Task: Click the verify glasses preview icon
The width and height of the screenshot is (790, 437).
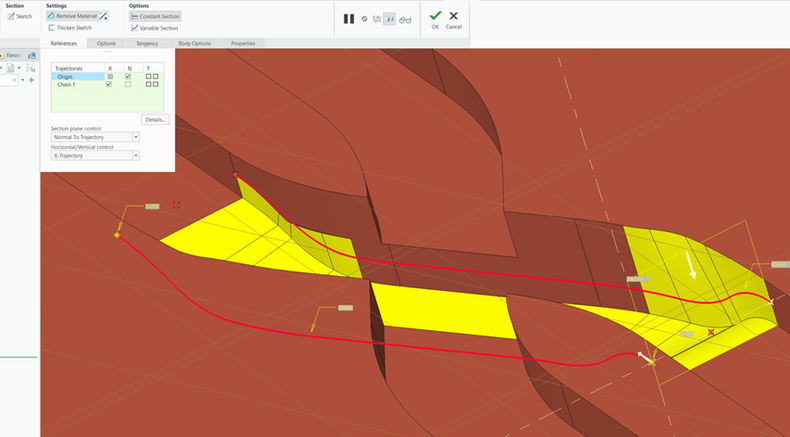Action: click(404, 19)
